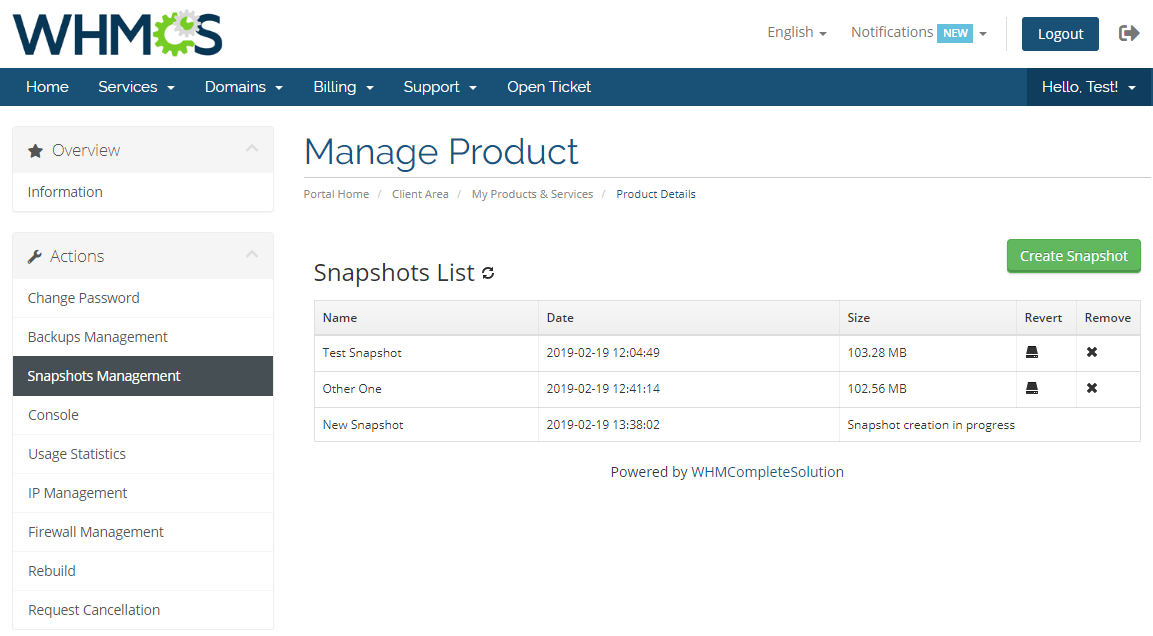This screenshot has width=1153, height=636.
Task: Click the sign-out arrow icon next to Logout
Action: 1129,33
